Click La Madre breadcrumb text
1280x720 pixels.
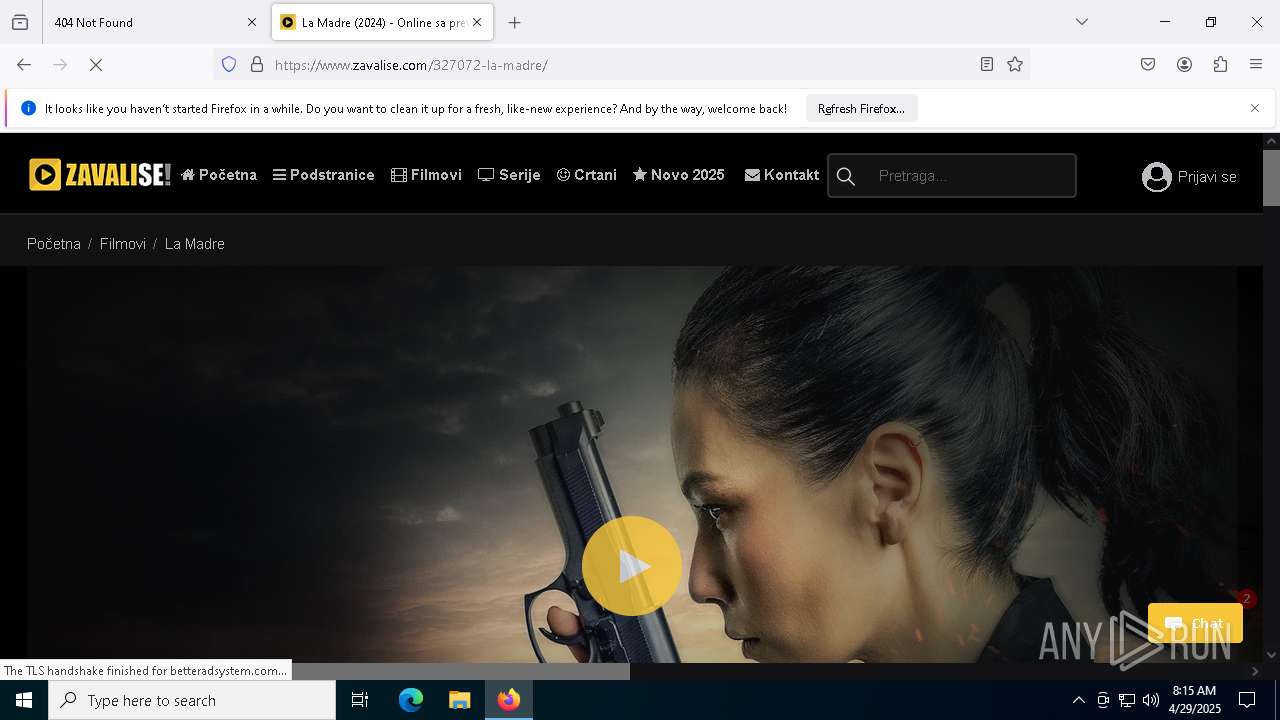195,244
